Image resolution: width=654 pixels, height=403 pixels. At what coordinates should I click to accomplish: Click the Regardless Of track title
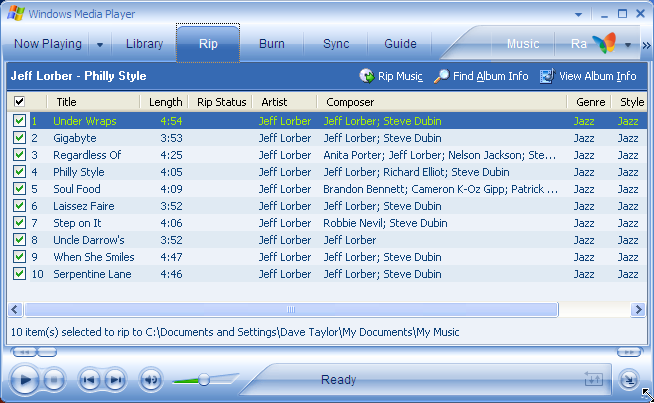coord(87,155)
